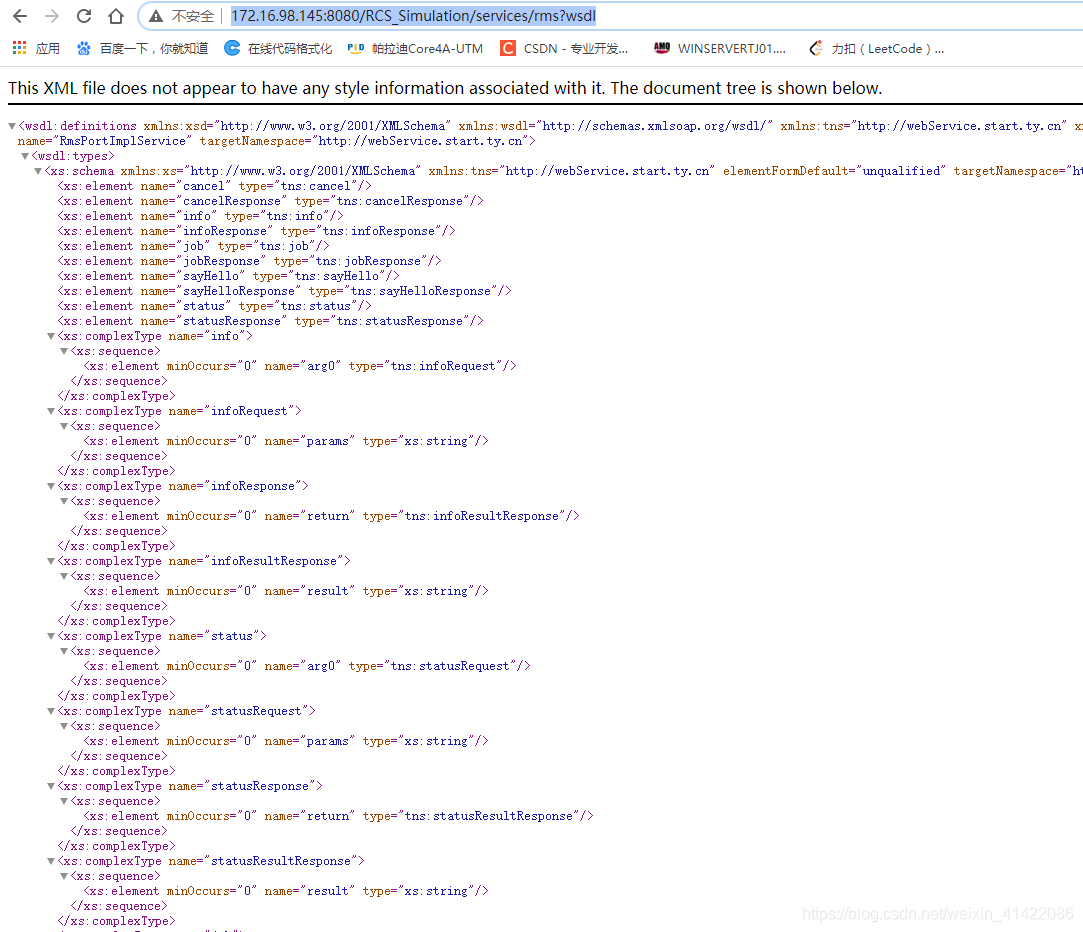
Task: Reload the page with the refresh icon
Action: click(x=84, y=16)
